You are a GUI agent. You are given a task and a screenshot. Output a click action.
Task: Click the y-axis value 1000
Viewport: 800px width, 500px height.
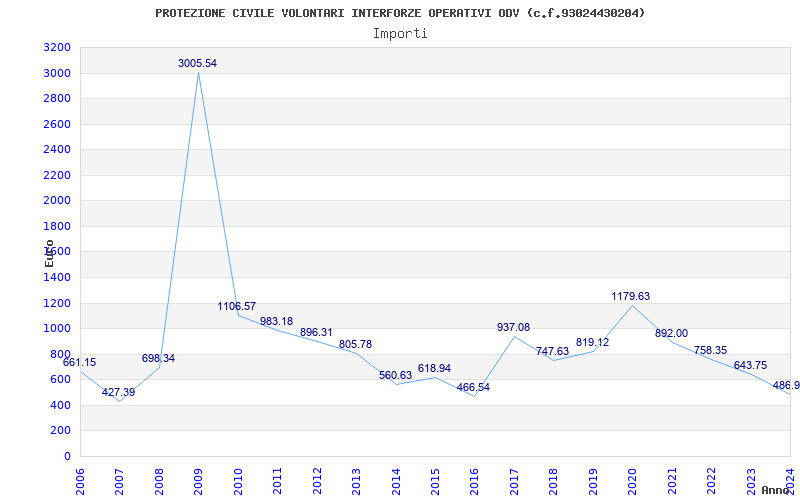click(x=58, y=329)
